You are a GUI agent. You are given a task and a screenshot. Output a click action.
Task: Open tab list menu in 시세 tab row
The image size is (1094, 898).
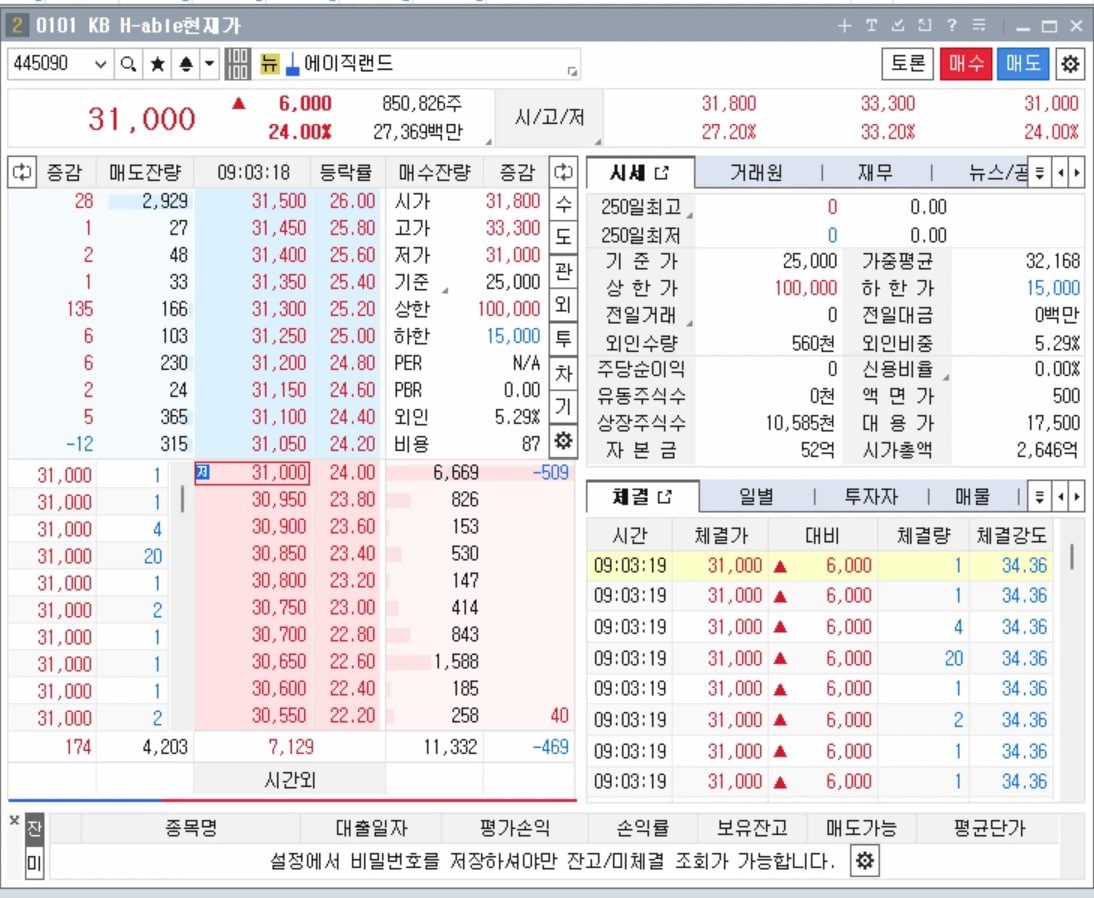tap(1040, 172)
